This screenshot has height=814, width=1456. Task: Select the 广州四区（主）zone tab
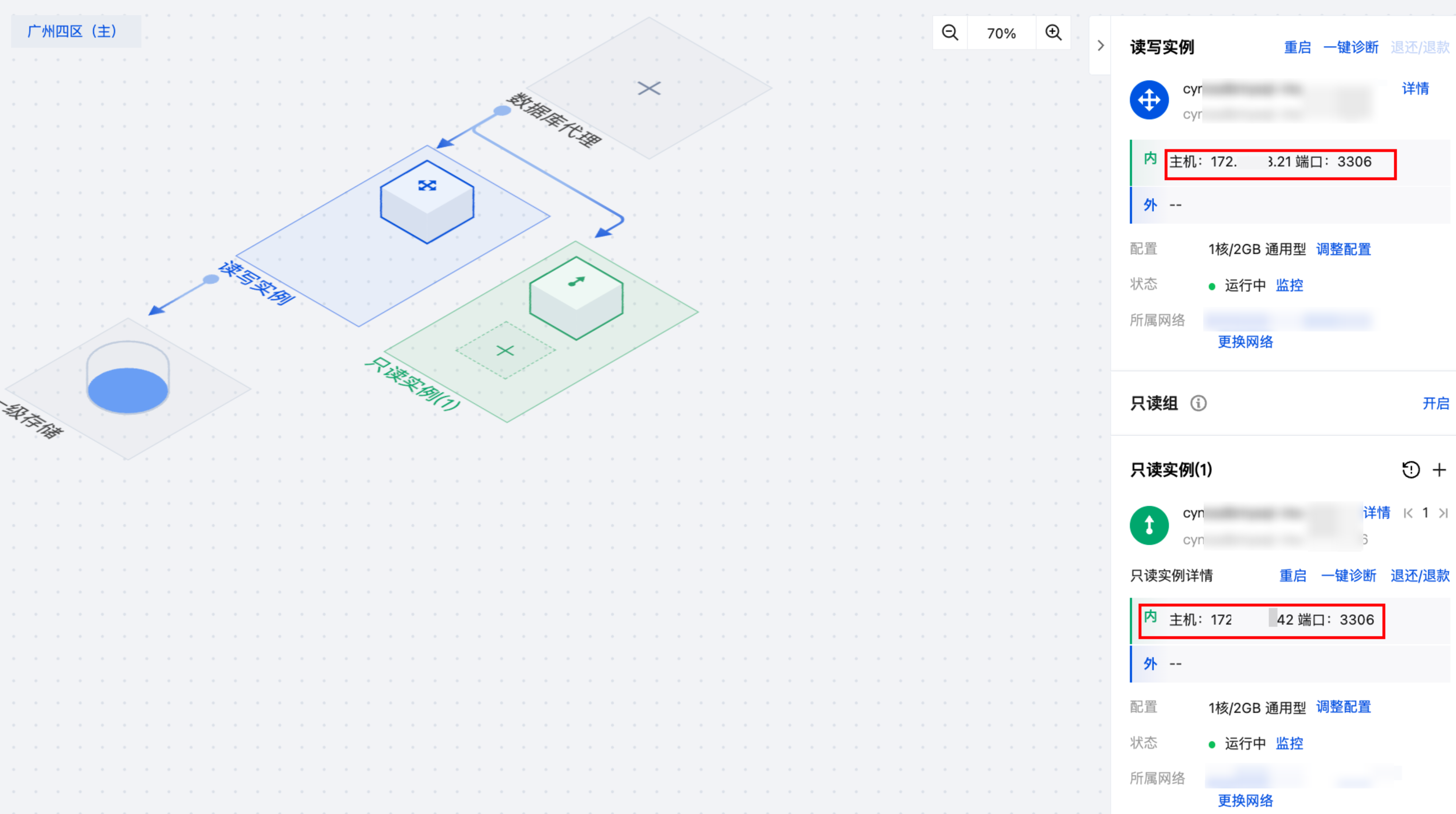click(72, 31)
